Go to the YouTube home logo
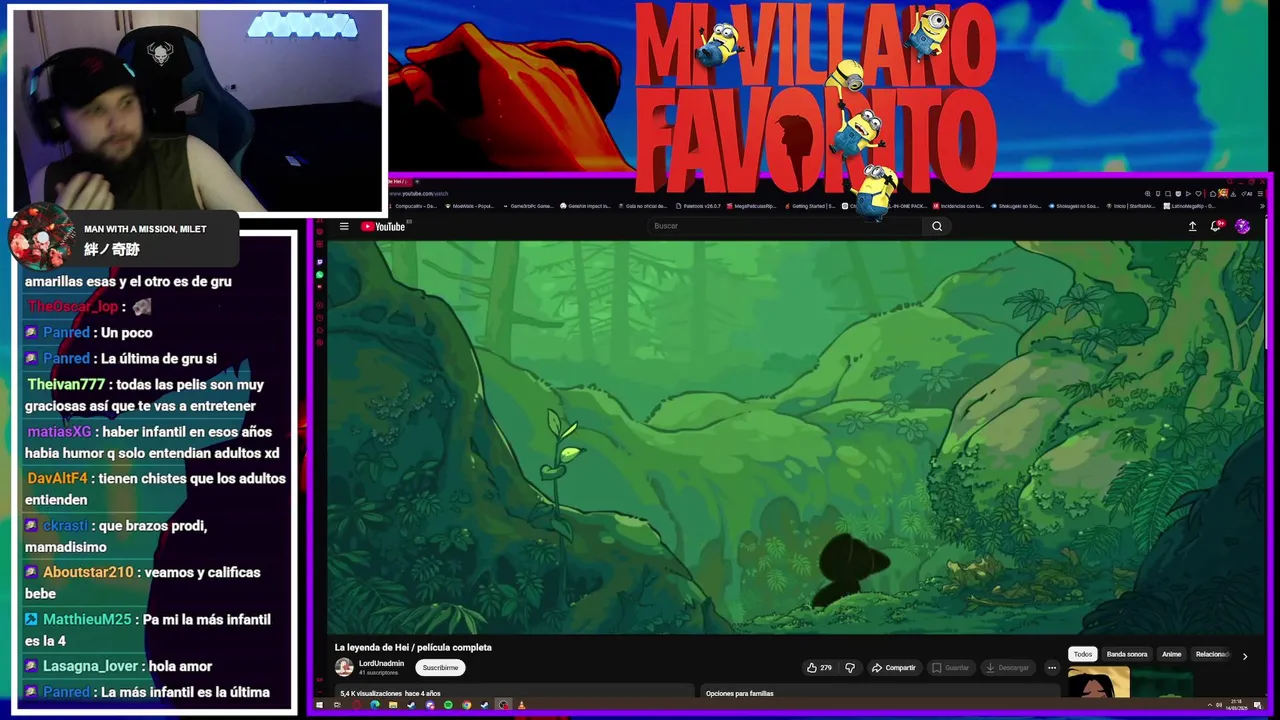The width and height of the screenshot is (1280, 720). point(383,226)
